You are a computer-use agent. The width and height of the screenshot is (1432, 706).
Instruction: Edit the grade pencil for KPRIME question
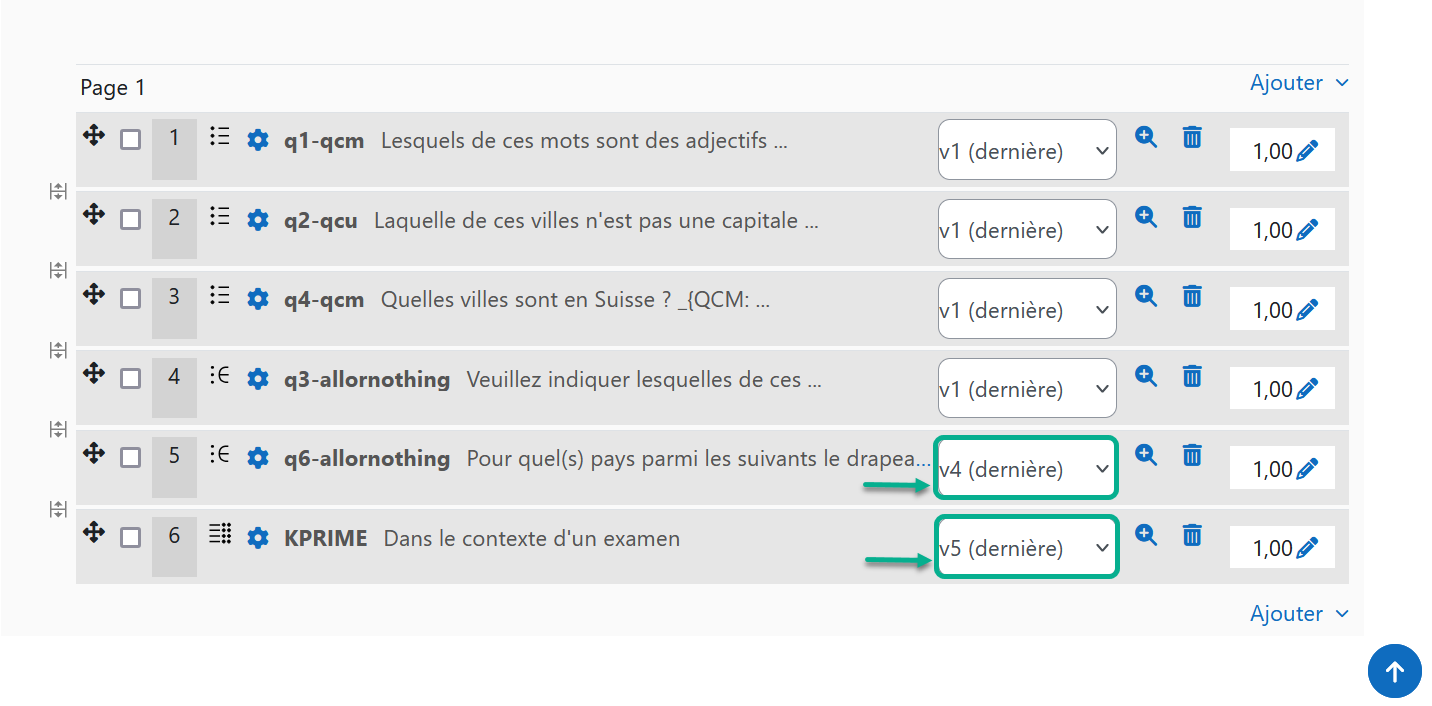1307,549
